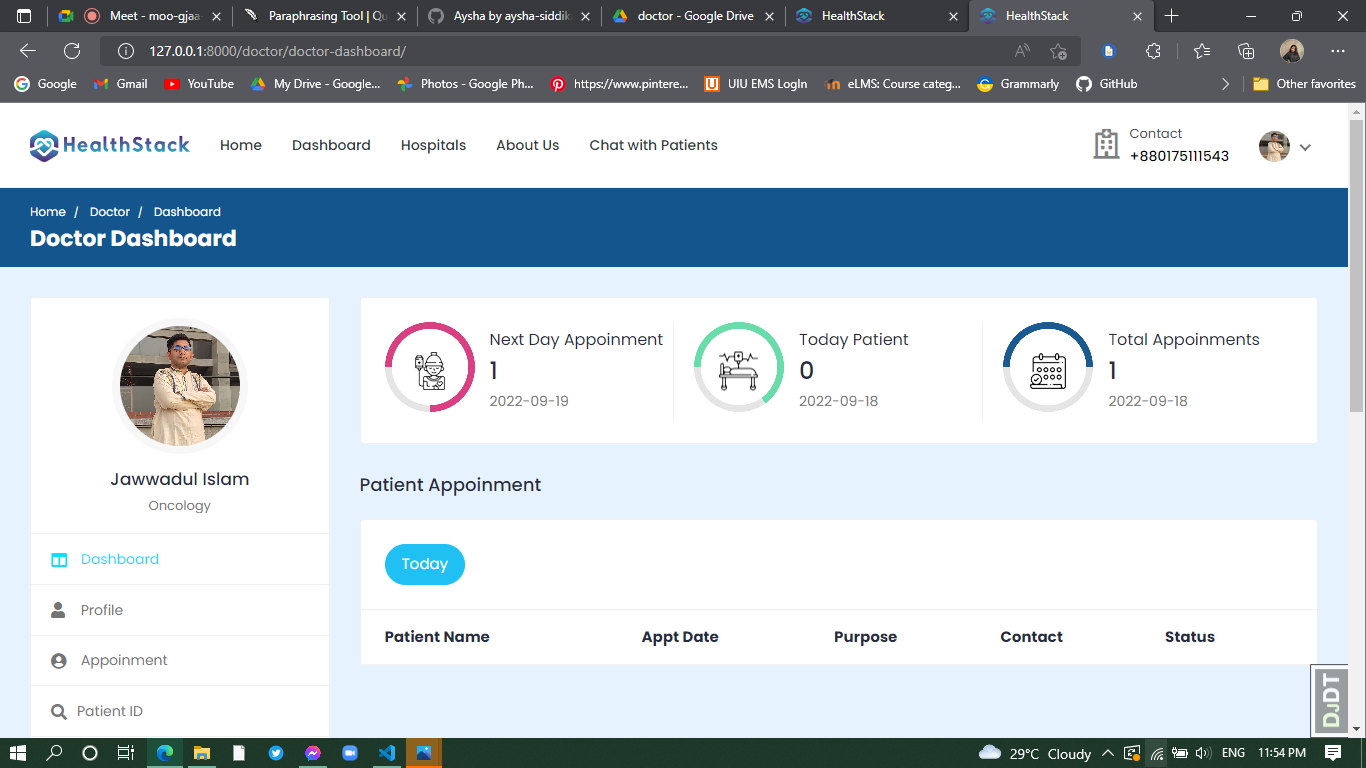Select the Dashboard icon in the sidebar
The width and height of the screenshot is (1366, 768).
(x=59, y=559)
